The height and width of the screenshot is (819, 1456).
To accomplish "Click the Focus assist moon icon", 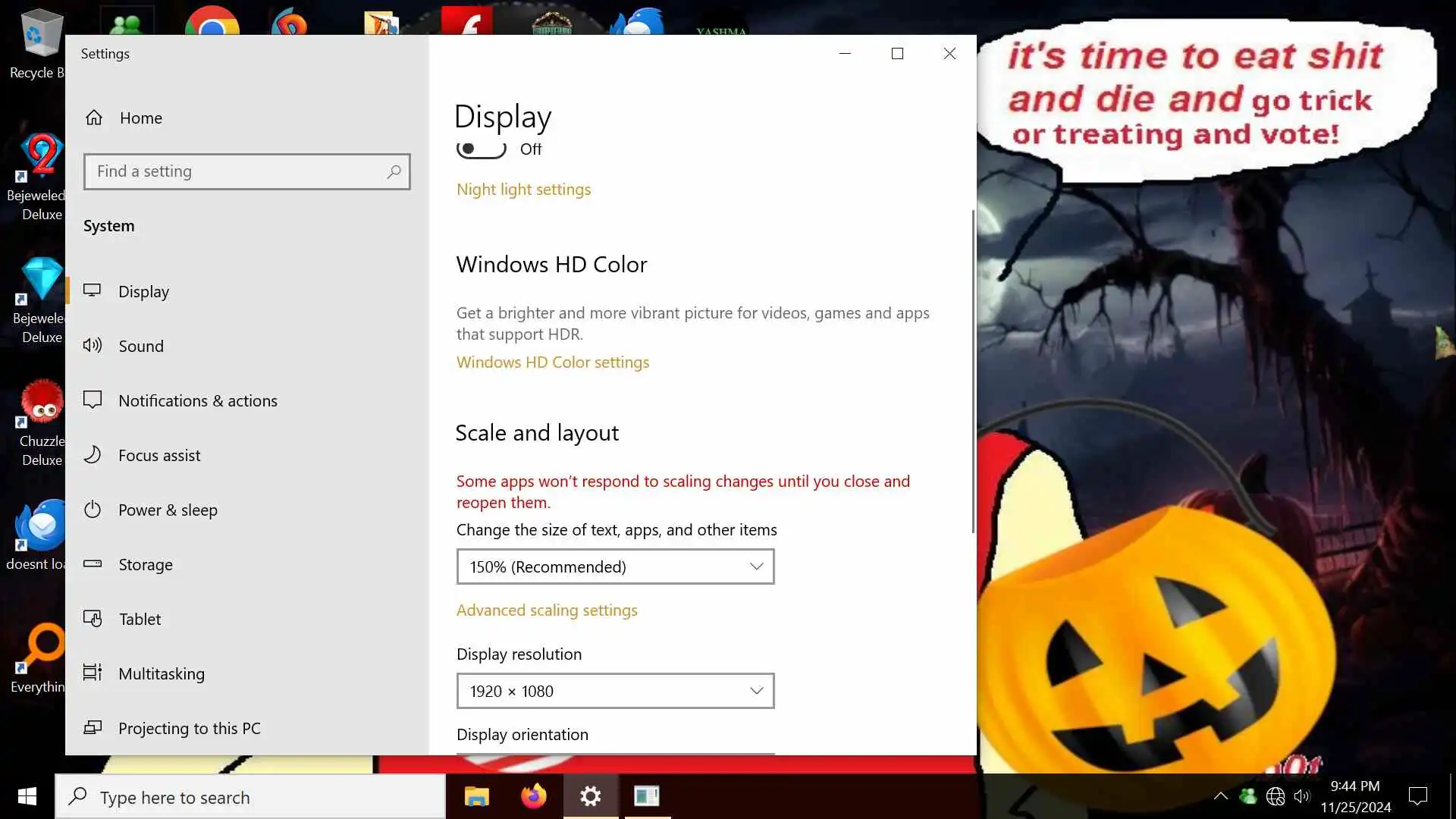I will [93, 455].
